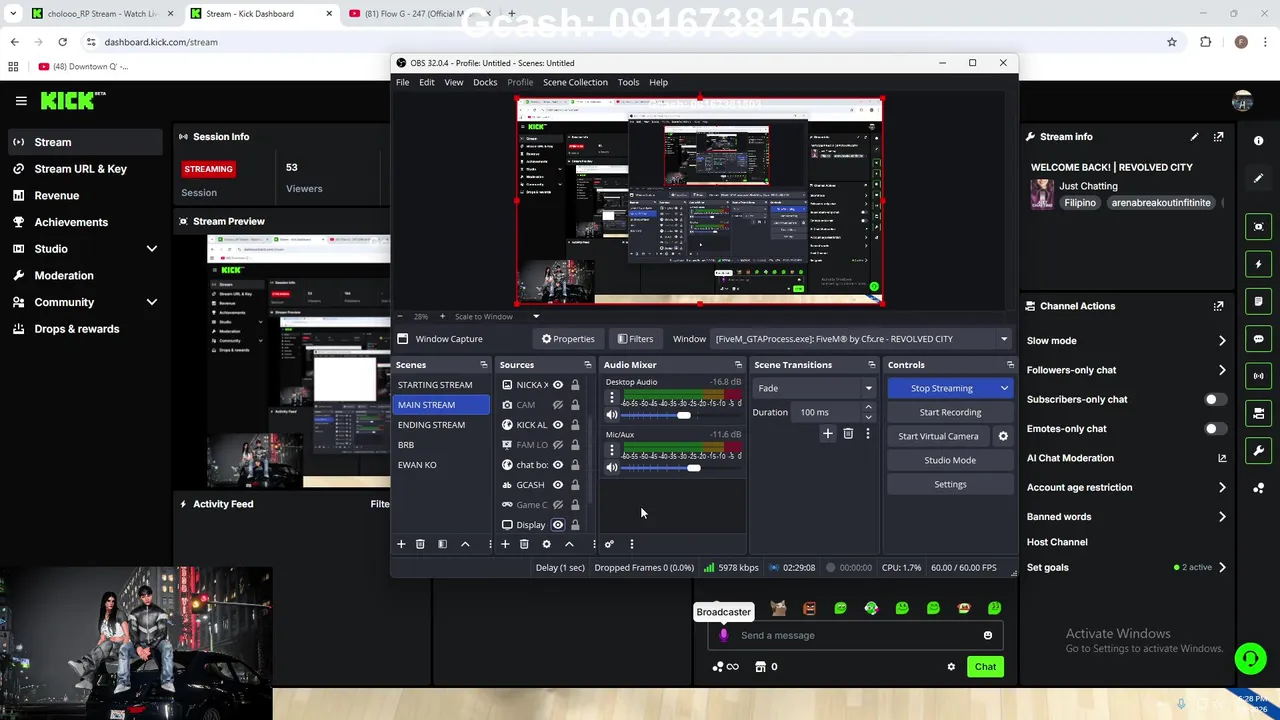
Task: Click Start Recording button
Action: 950,412
